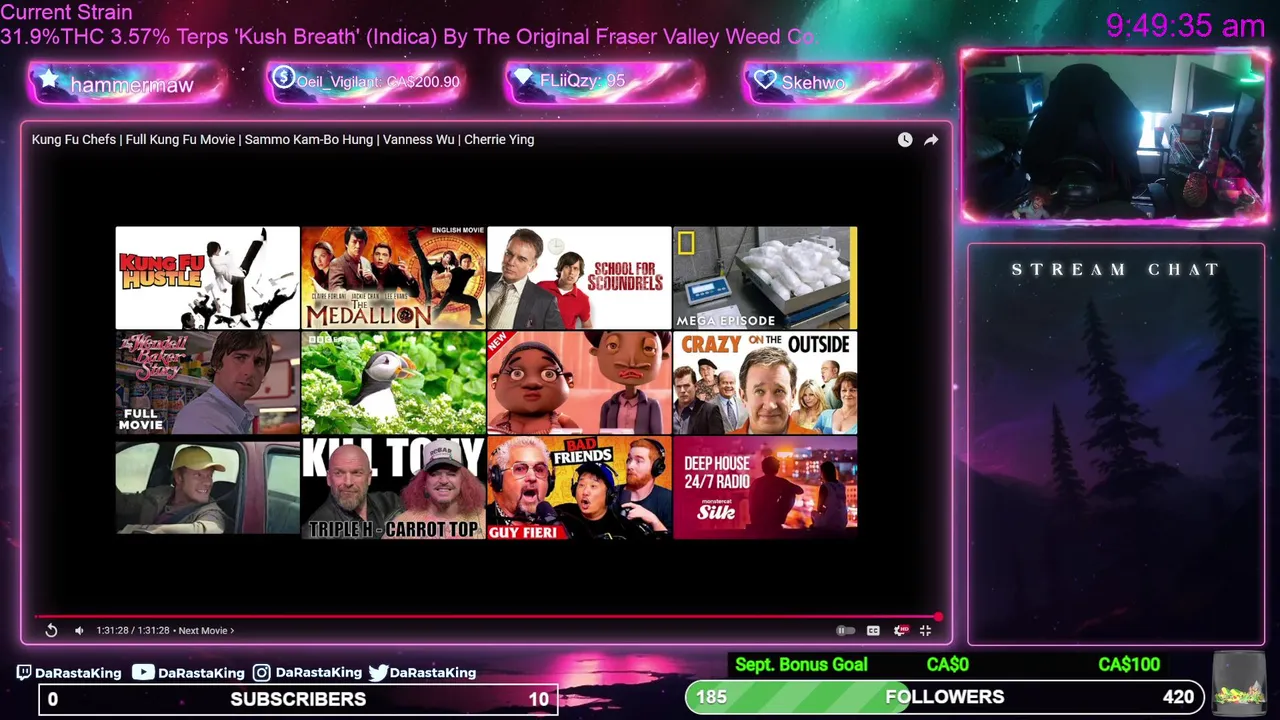Open the puffin bird video thumbnail
Screen dimensions: 1280x720
click(x=393, y=383)
